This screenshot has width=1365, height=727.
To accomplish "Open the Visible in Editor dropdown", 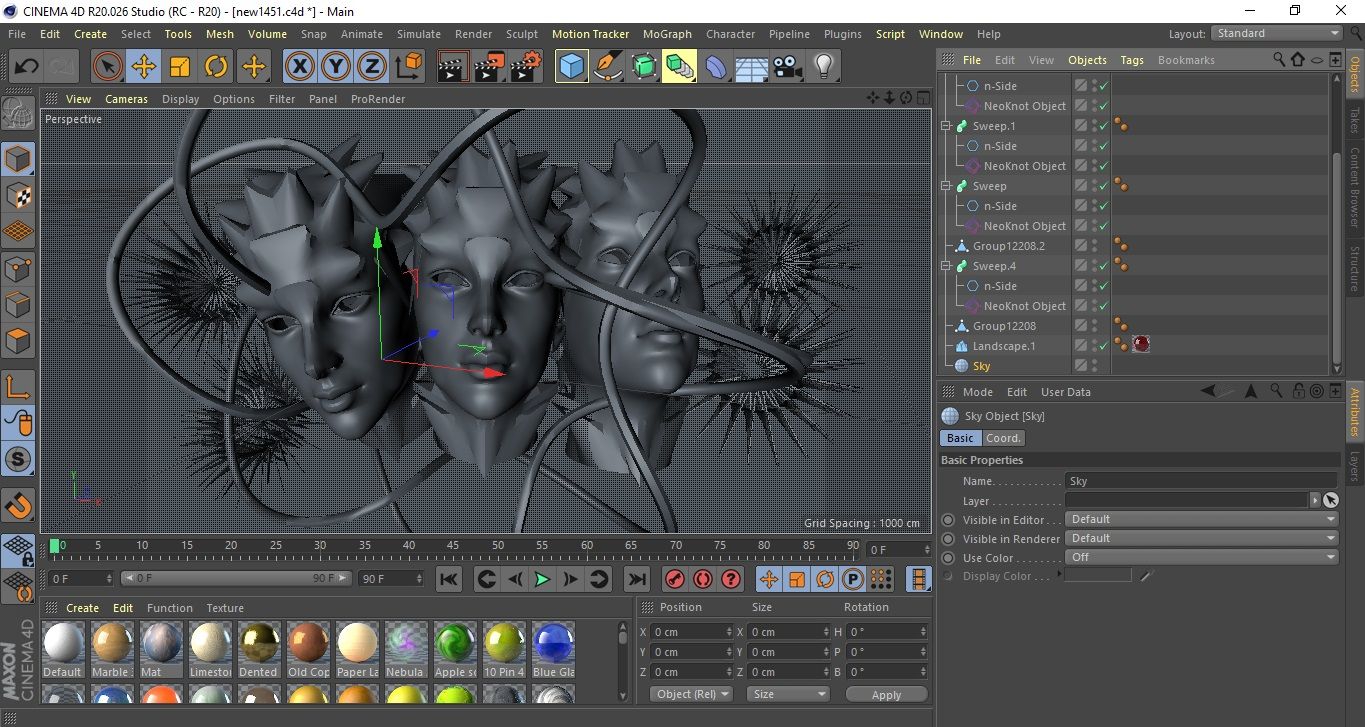I will tap(1201, 519).
